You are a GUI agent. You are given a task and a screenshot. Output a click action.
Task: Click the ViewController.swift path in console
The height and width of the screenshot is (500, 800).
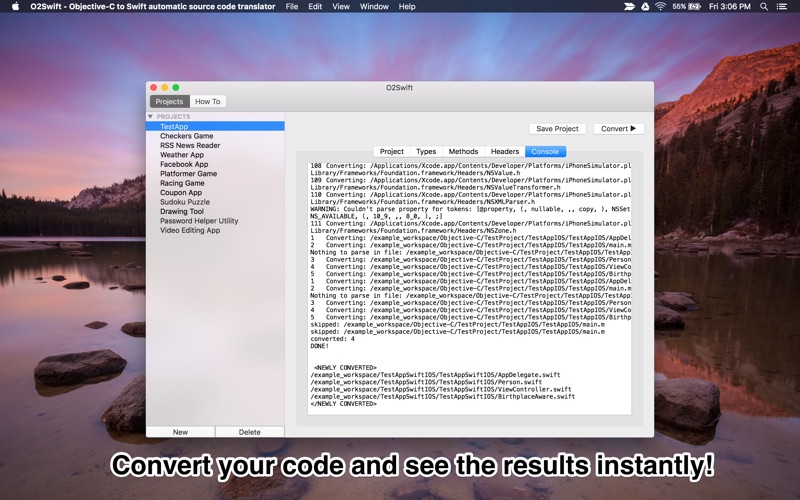coord(441,389)
